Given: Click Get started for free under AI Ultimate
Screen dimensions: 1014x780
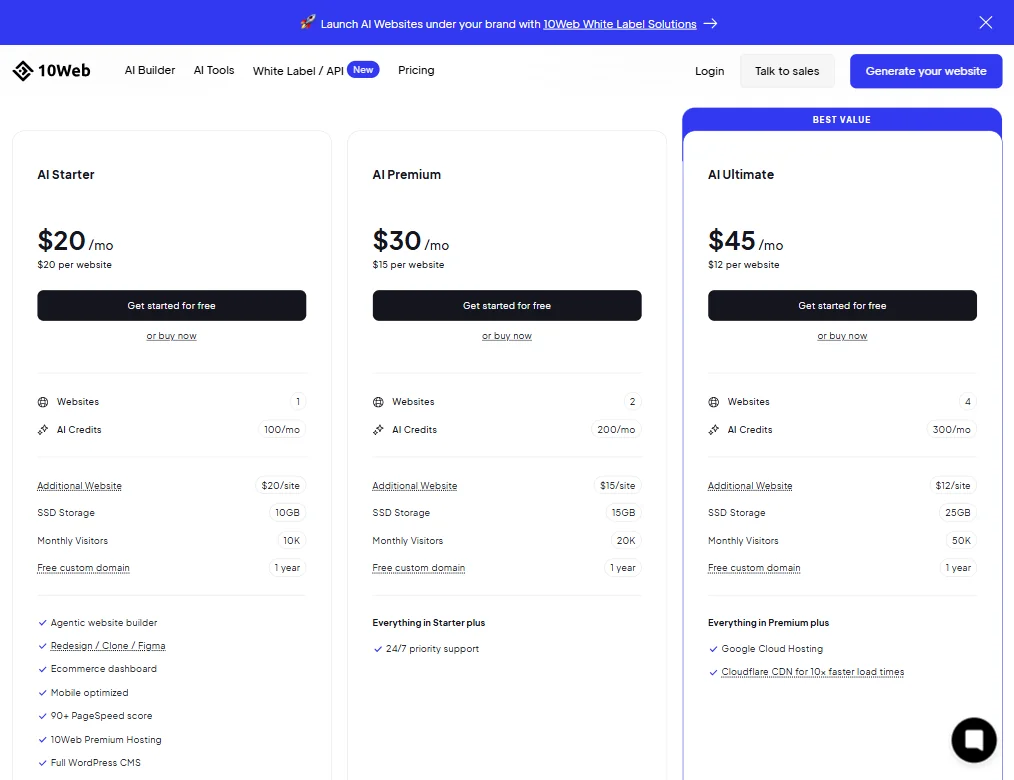Looking at the screenshot, I should click(842, 305).
